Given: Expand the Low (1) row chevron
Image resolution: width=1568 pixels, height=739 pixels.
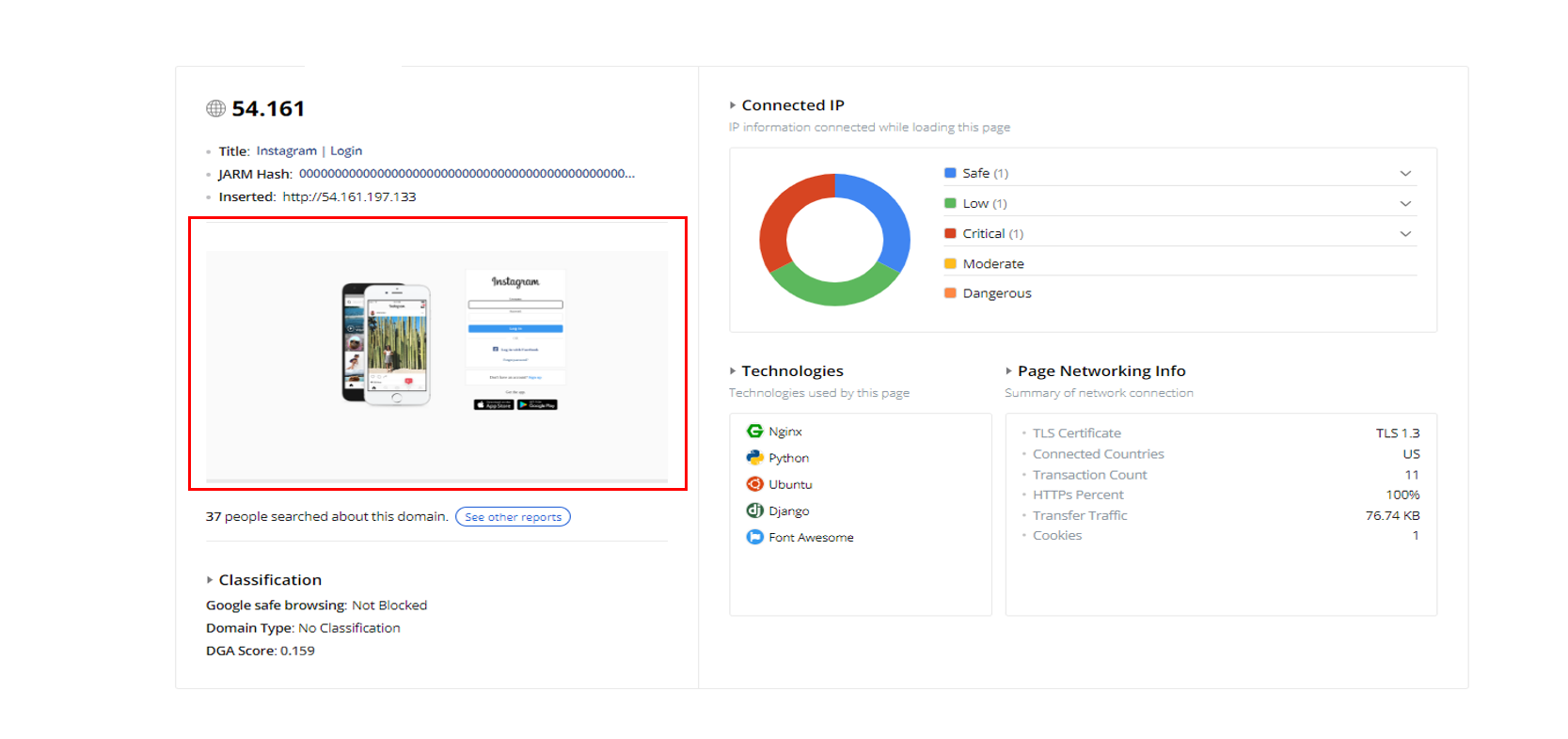Looking at the screenshot, I should tap(1405, 203).
